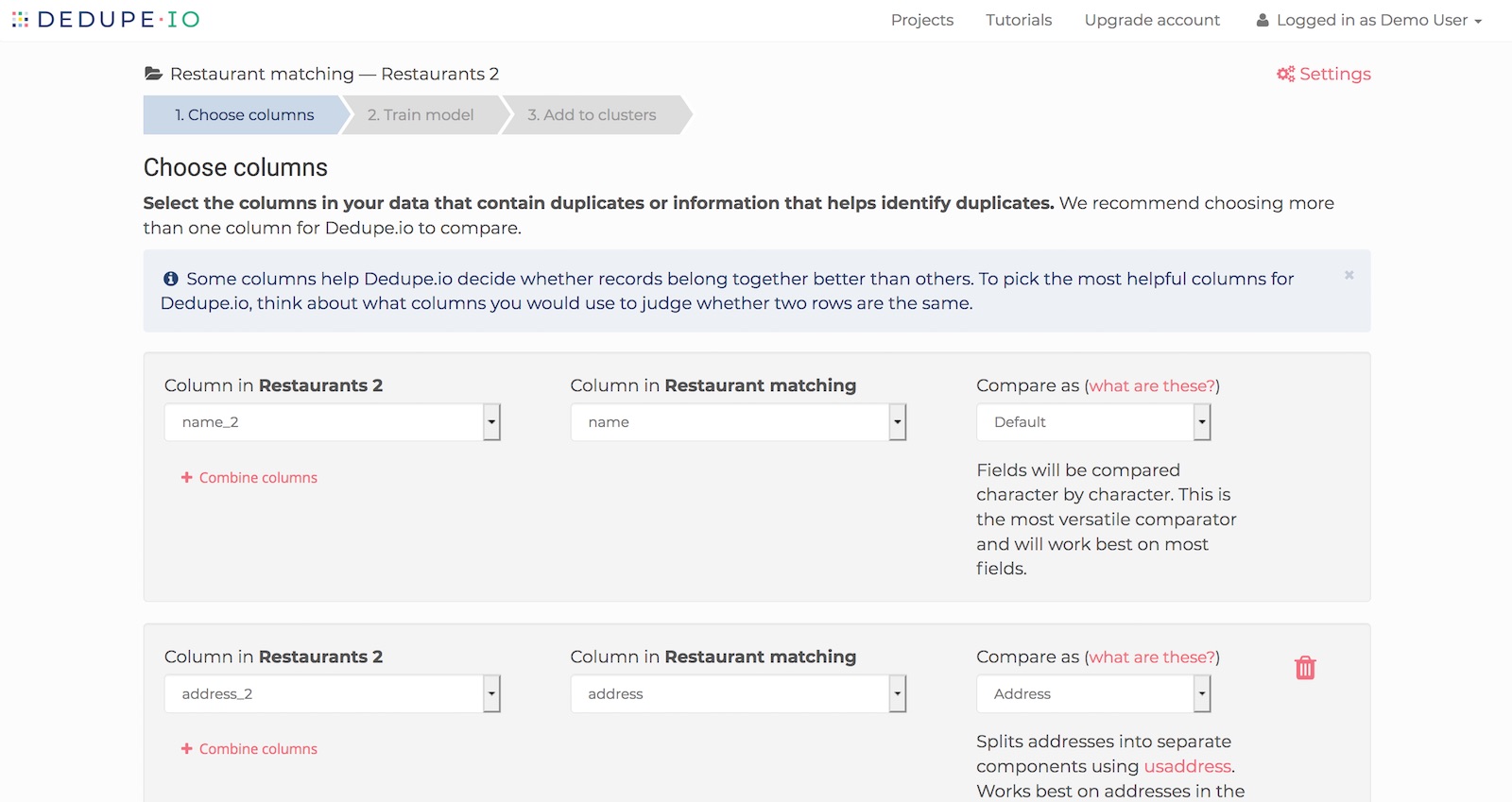Click the Dedupe.io logo
The image size is (1512, 802).
[106, 19]
